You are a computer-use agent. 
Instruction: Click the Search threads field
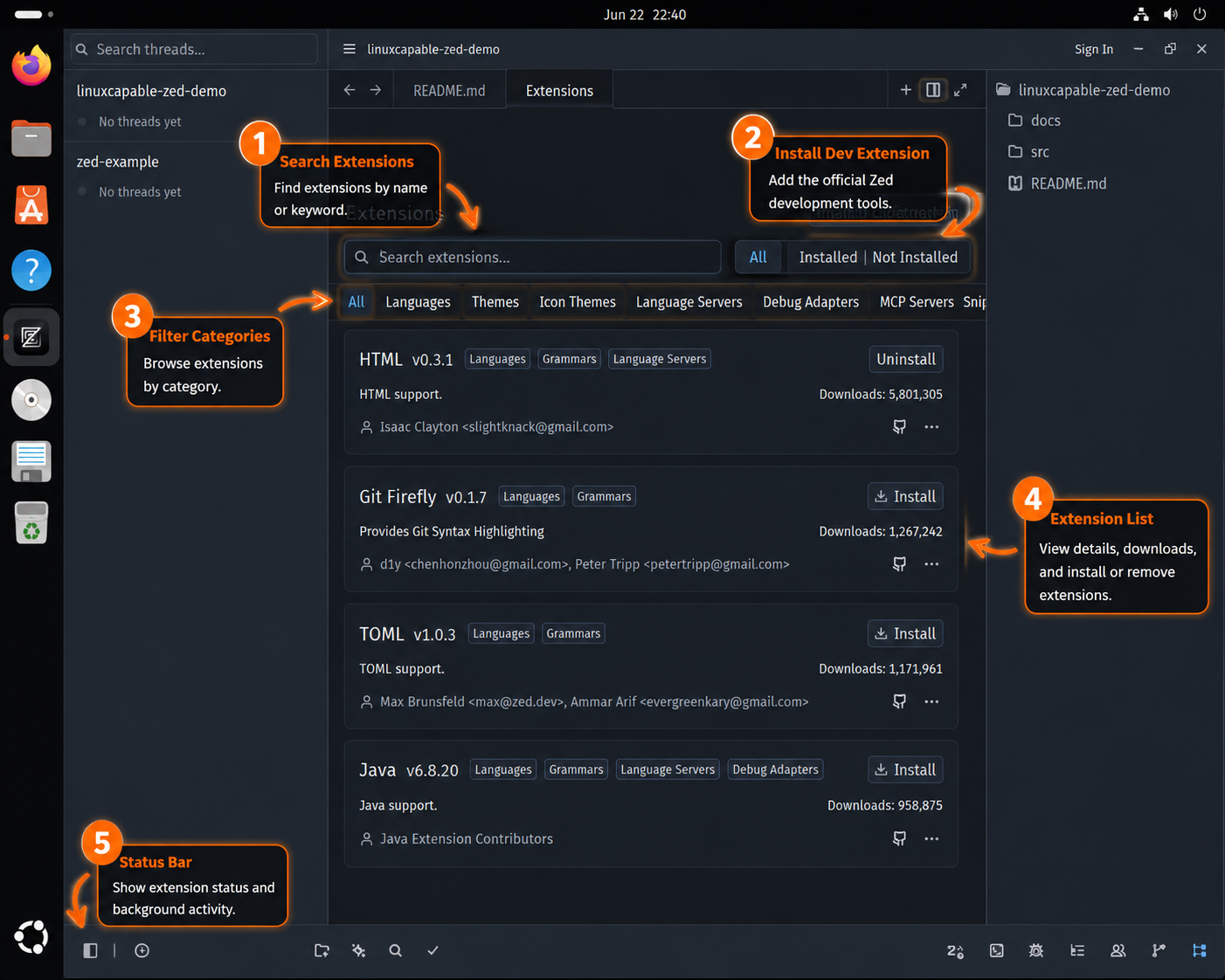click(x=195, y=49)
